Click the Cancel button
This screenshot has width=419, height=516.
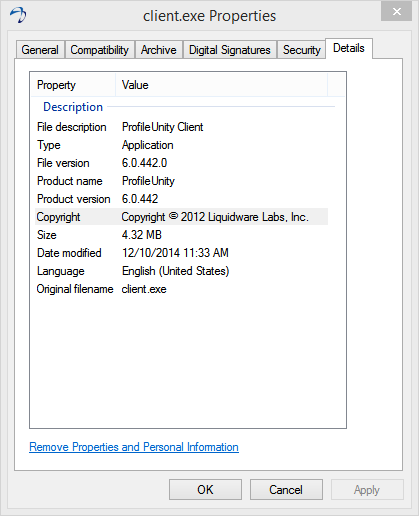[x=286, y=490]
